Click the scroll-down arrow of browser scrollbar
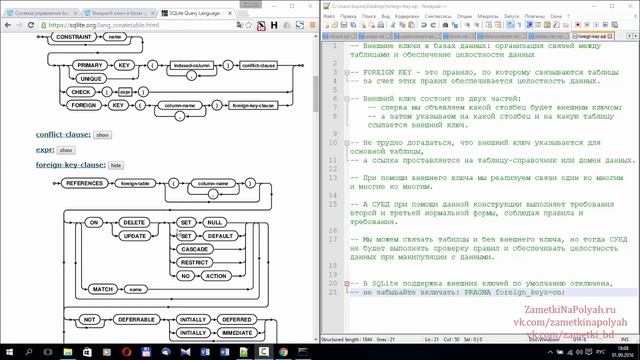Screen dimensions: 640x360 point(316,339)
